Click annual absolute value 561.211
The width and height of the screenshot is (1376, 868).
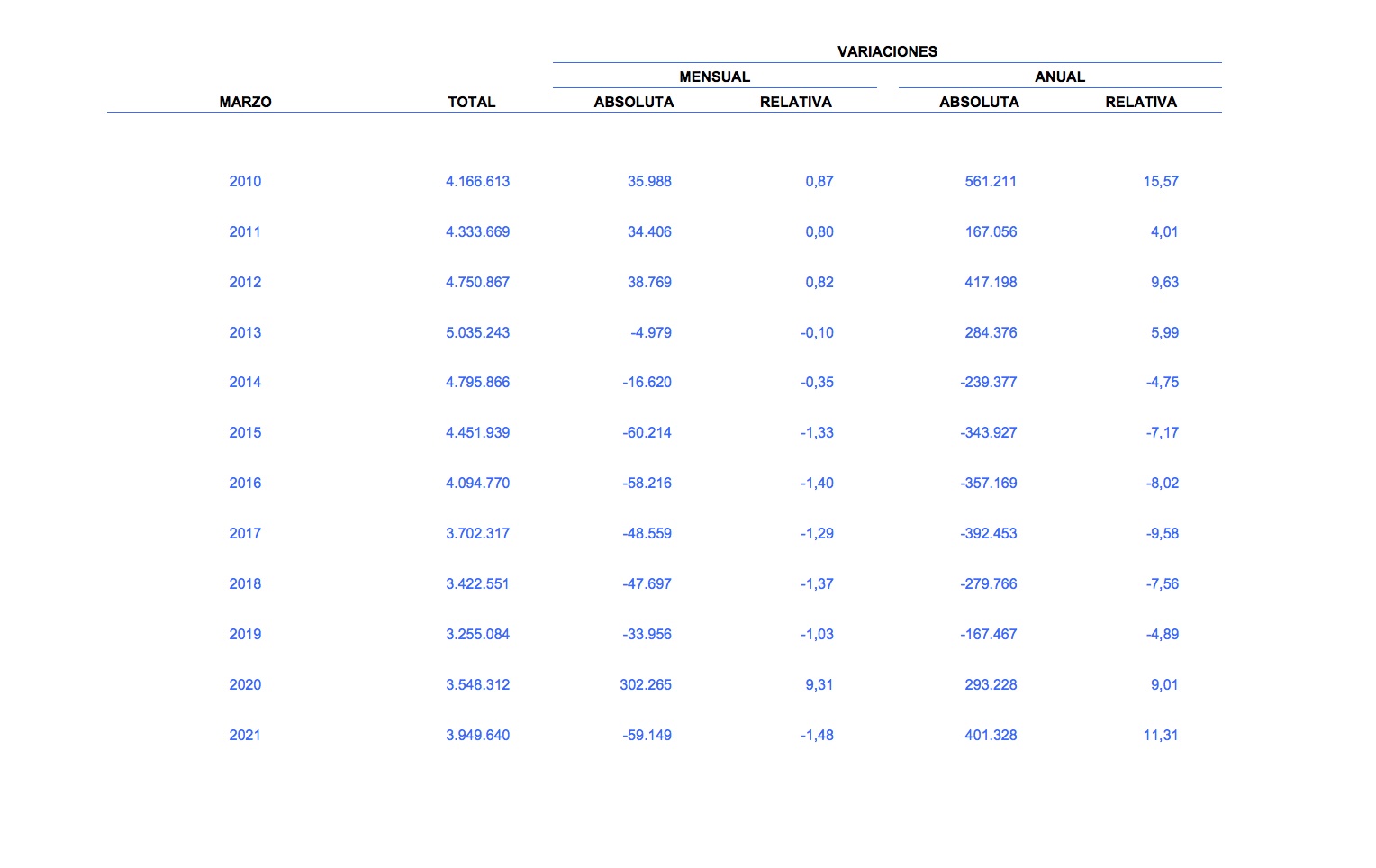tap(991, 181)
